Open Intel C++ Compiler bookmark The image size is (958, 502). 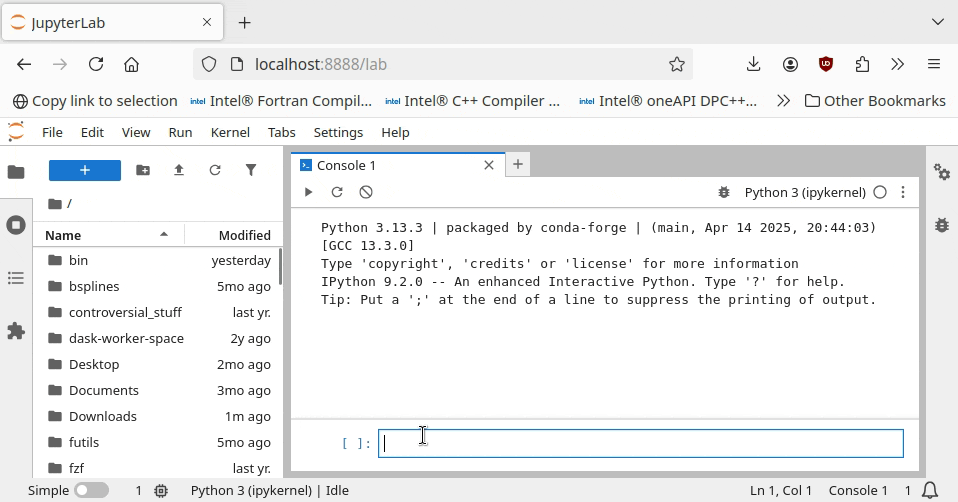(x=473, y=101)
